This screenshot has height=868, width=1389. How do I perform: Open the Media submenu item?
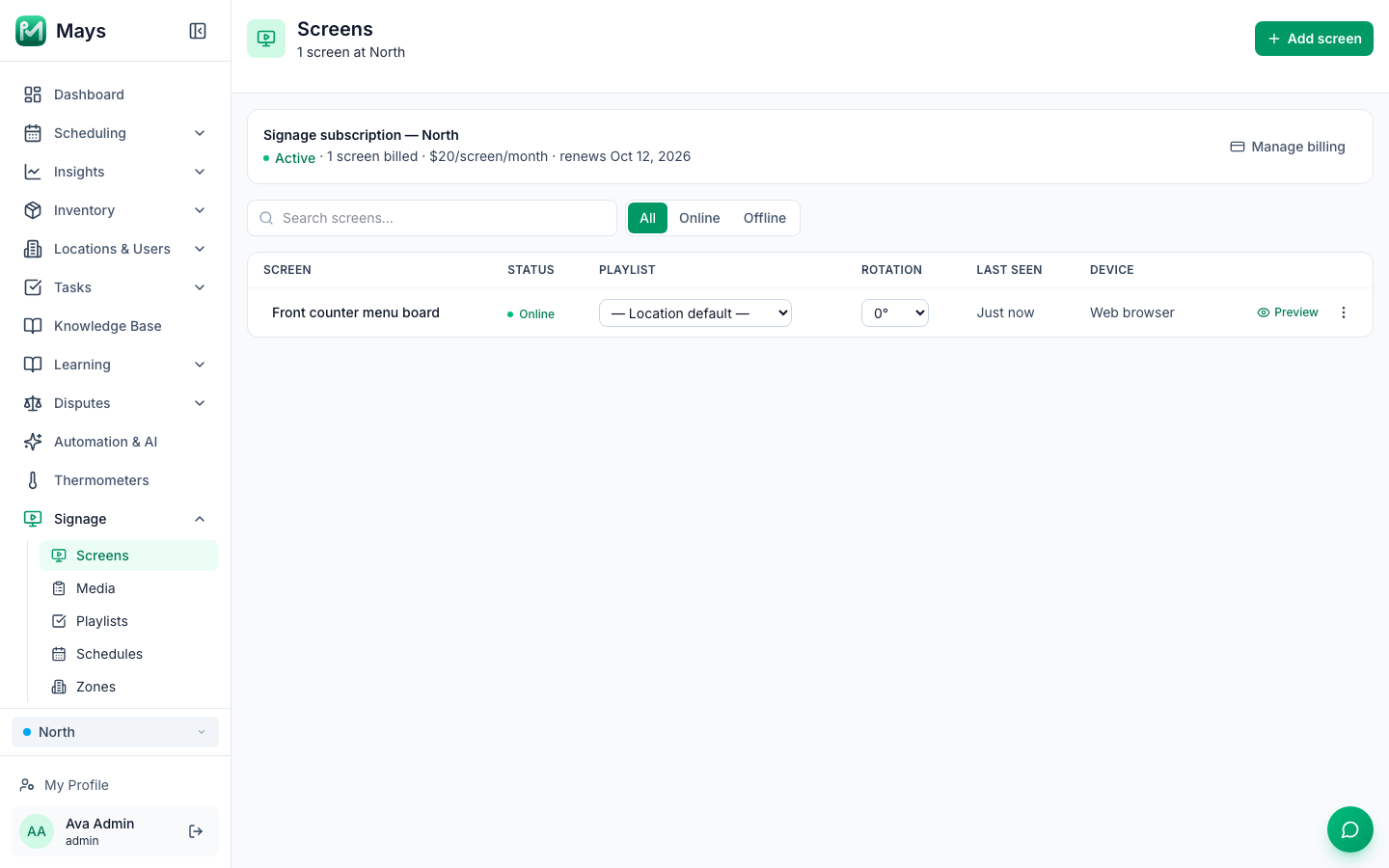129,588
